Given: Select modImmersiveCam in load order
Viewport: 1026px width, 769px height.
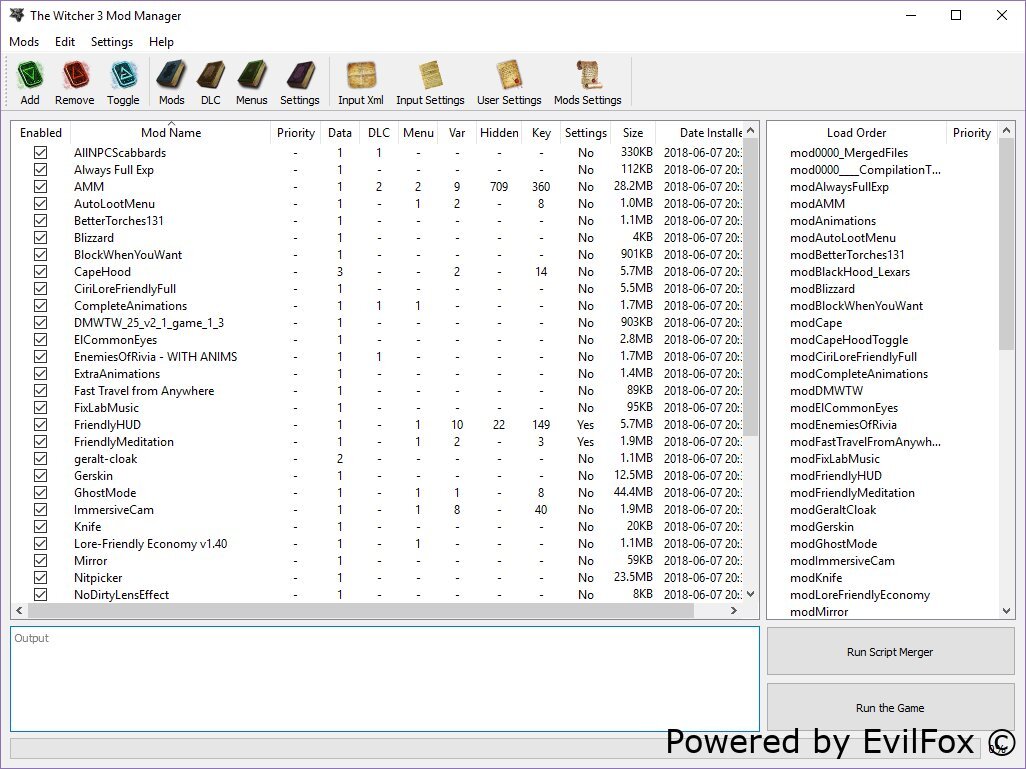Looking at the screenshot, I should 841,561.
